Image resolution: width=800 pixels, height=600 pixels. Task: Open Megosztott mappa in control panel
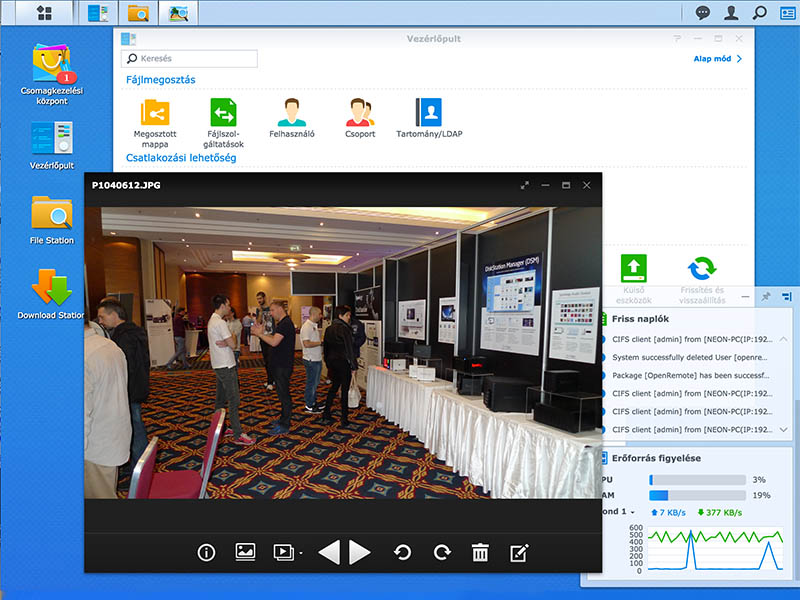(155, 119)
